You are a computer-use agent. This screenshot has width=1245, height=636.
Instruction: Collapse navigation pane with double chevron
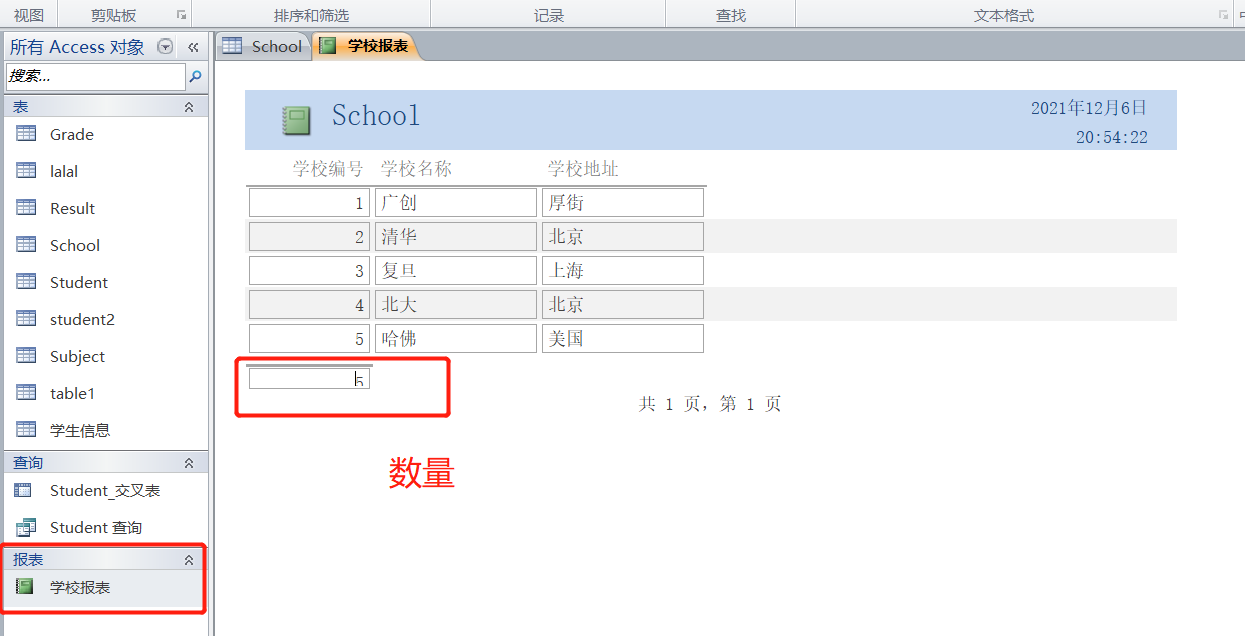(x=193, y=47)
